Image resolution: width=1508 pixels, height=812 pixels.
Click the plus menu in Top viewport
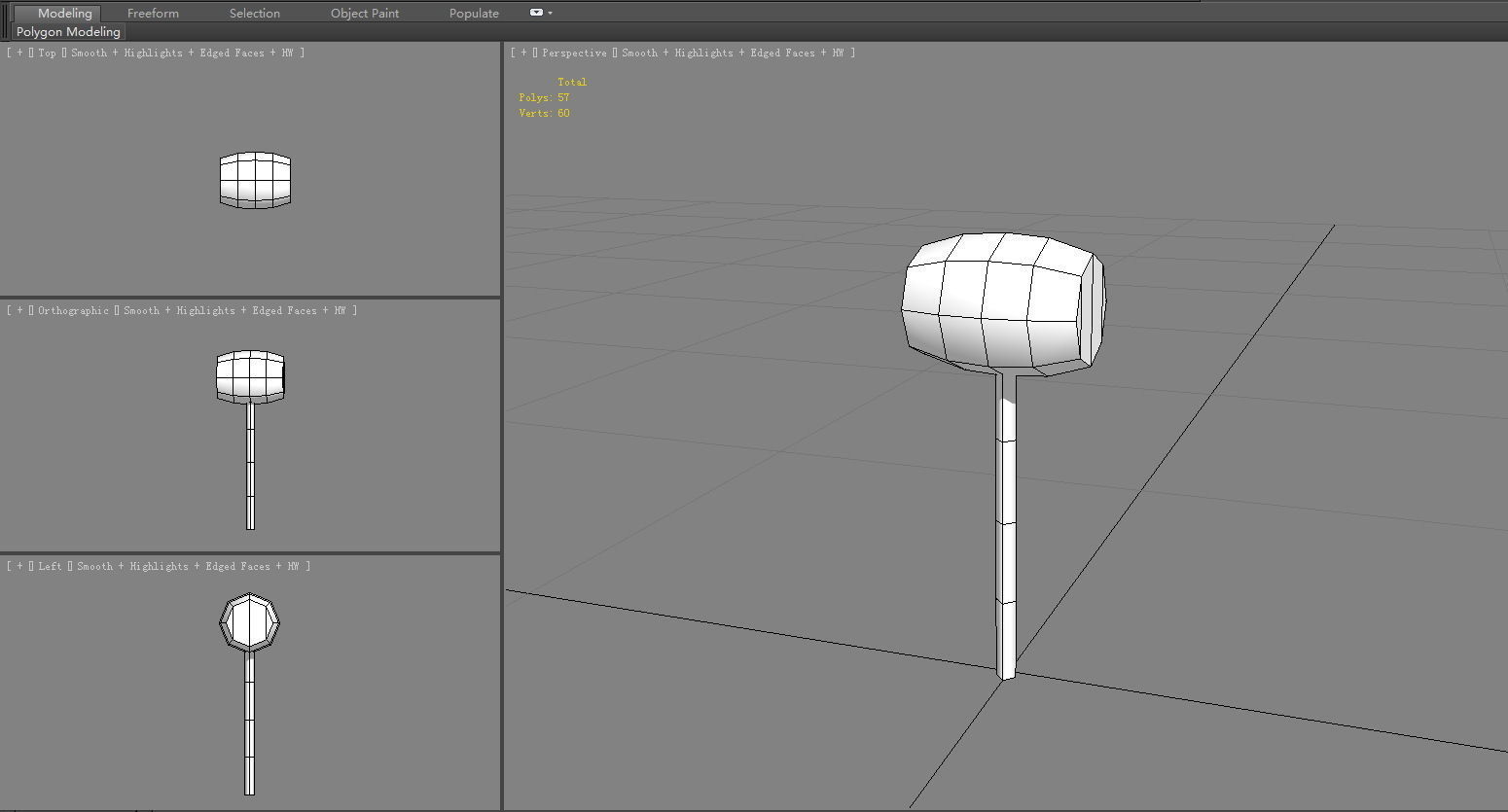click(19, 53)
